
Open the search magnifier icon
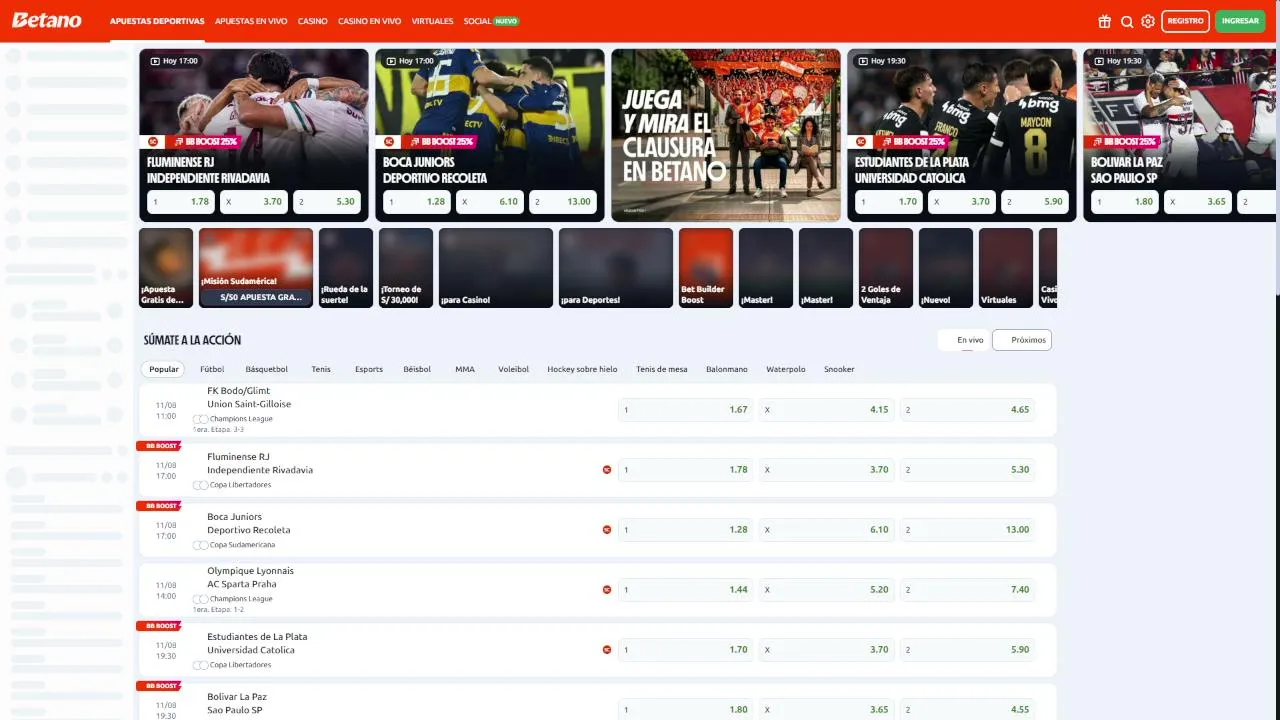click(1127, 21)
